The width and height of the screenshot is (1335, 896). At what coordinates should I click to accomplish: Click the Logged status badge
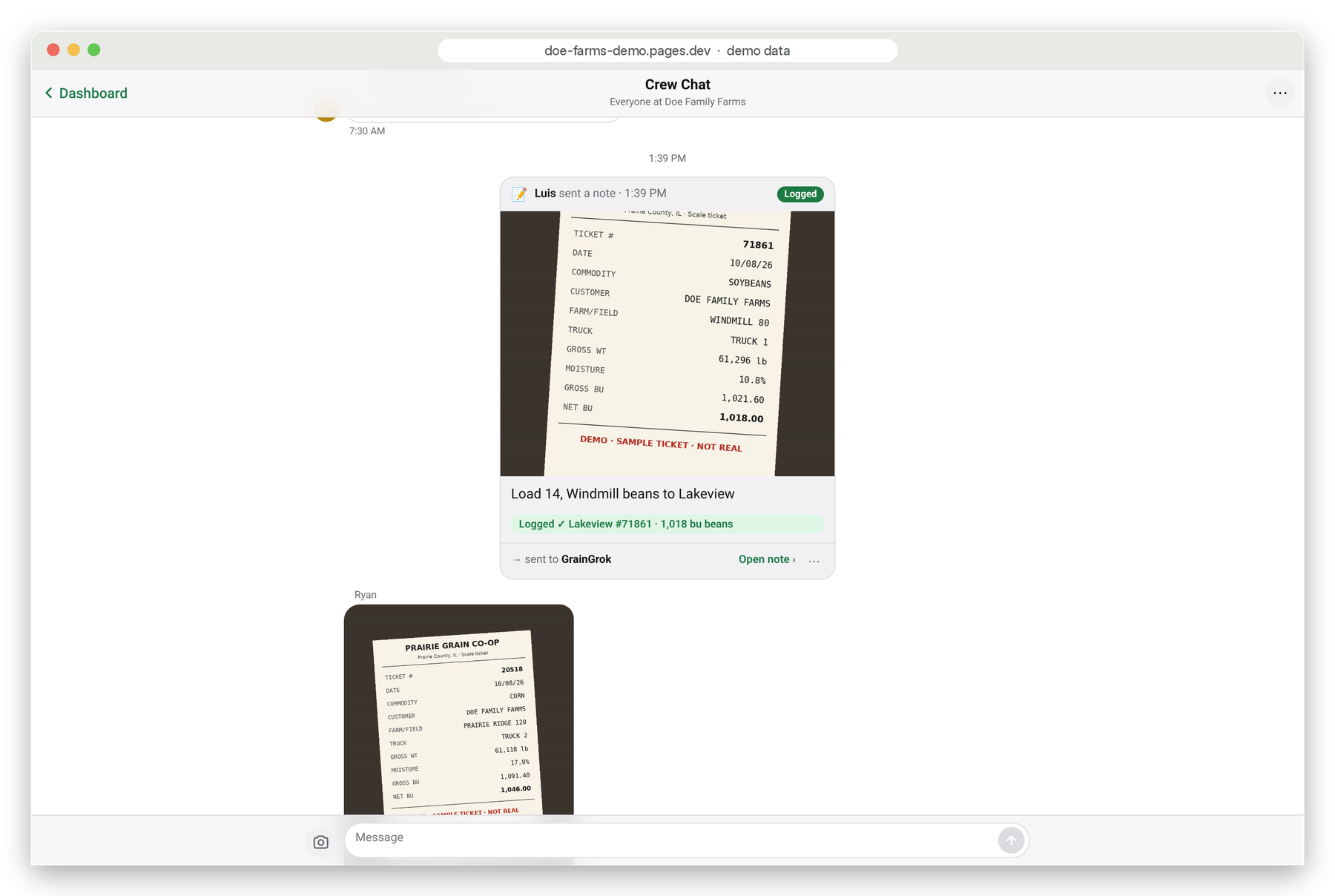[800, 194]
